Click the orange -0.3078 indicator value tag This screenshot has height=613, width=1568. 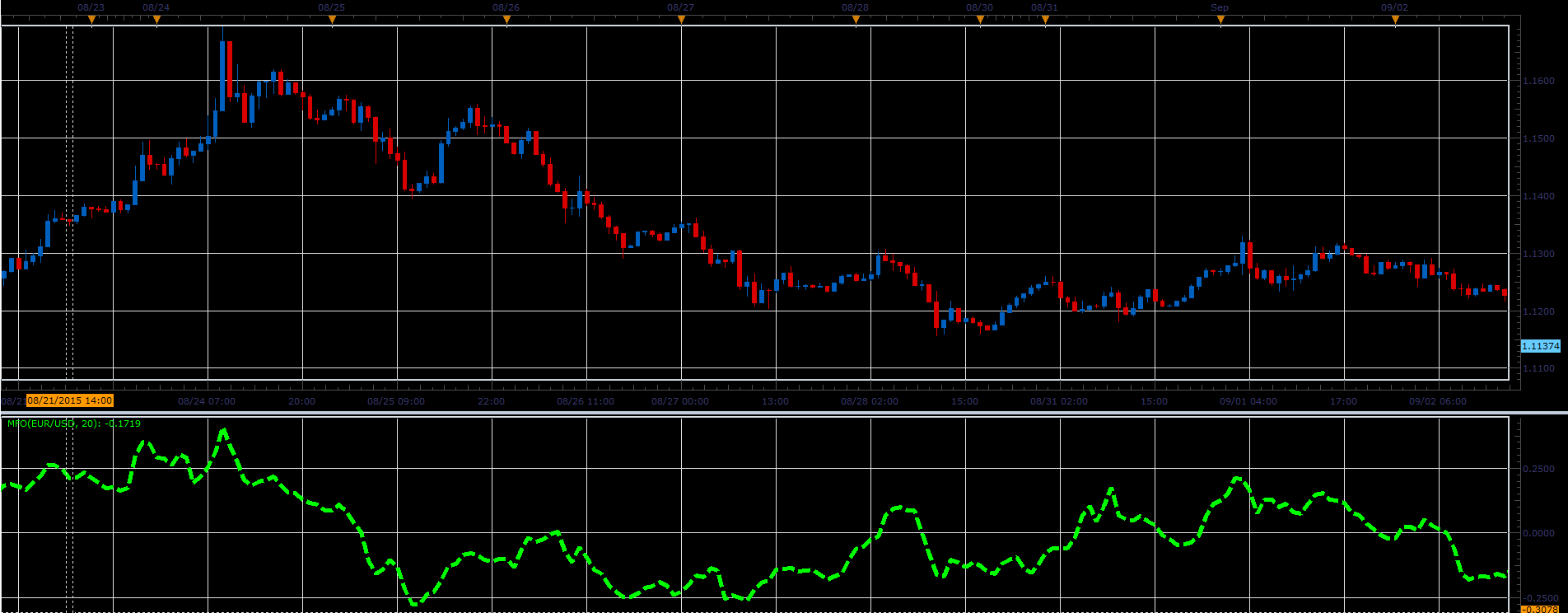tap(1538, 609)
